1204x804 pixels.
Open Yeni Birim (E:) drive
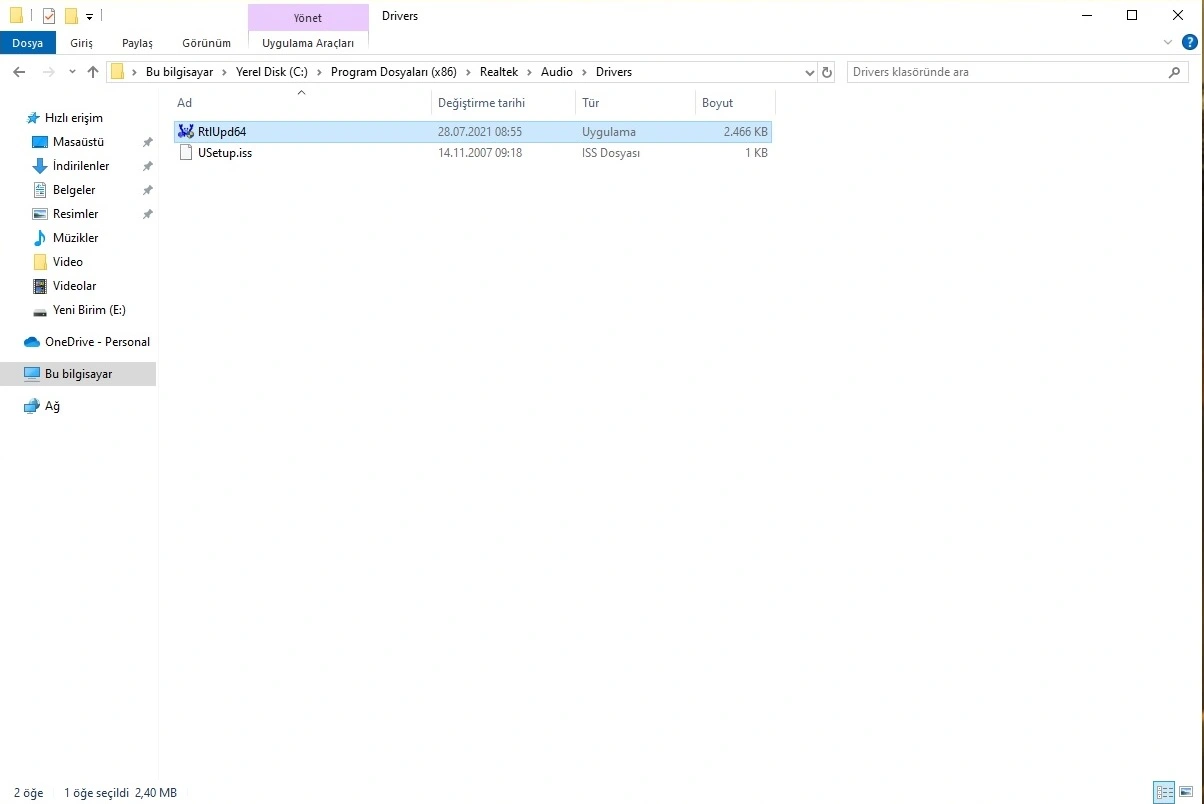[x=89, y=310]
